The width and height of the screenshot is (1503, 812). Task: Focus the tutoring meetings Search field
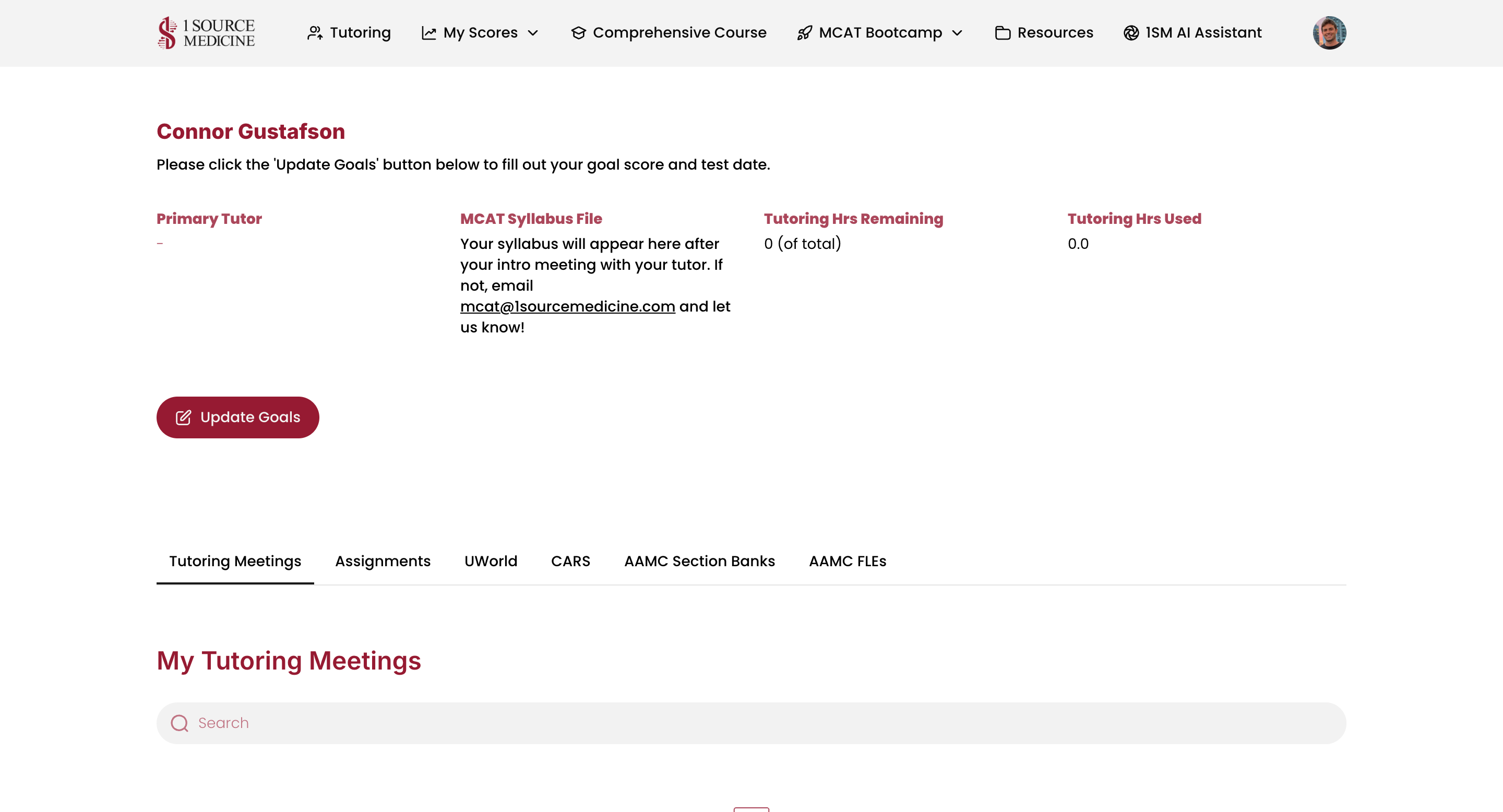pyautogui.click(x=758, y=723)
